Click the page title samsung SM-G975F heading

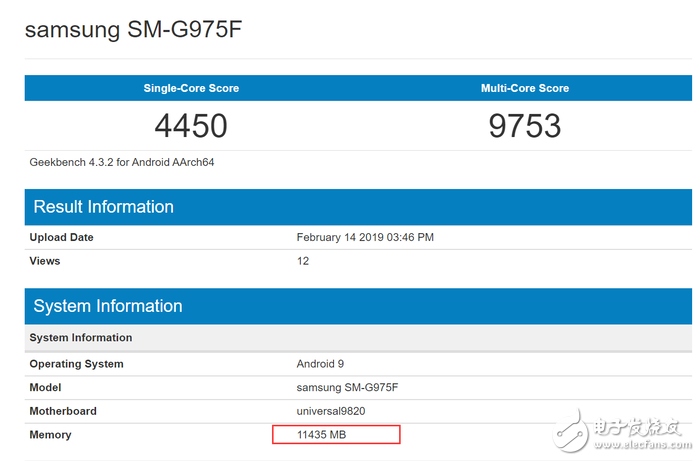click(133, 30)
